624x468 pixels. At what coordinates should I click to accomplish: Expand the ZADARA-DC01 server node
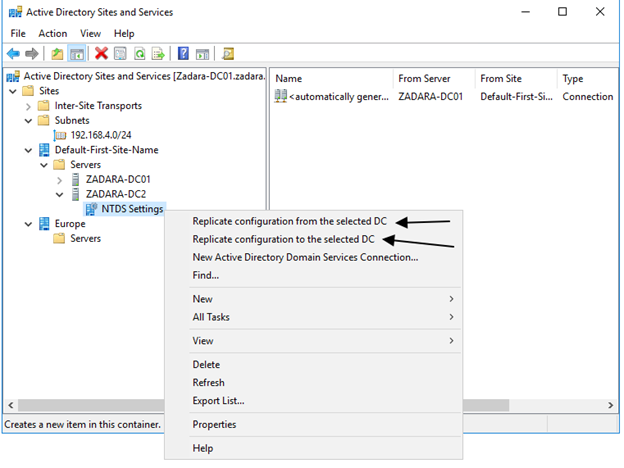(x=59, y=180)
